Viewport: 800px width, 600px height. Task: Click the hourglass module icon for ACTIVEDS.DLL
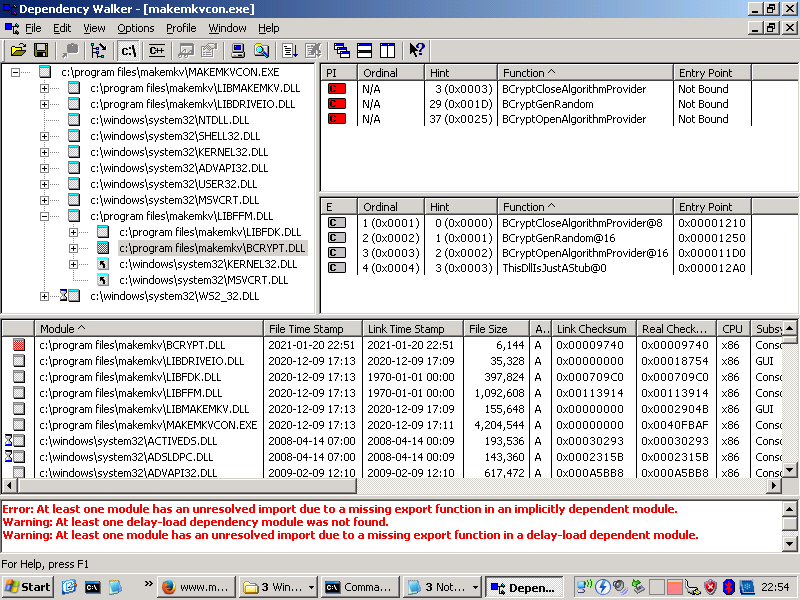[15, 441]
